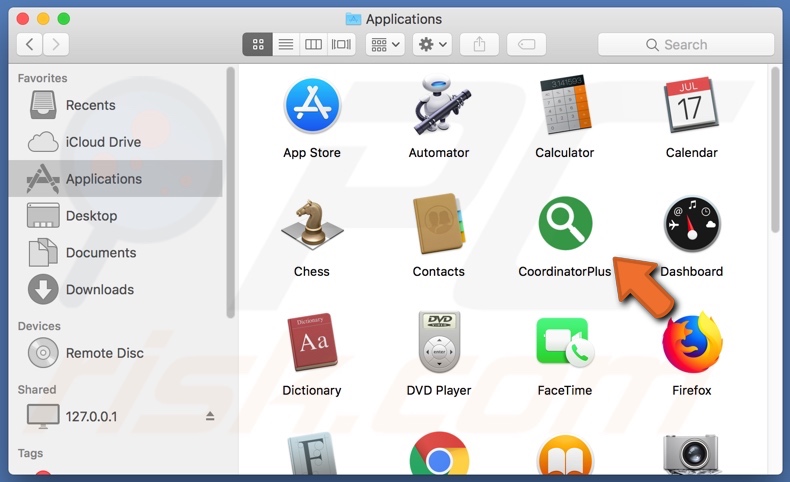Viewport: 790px width, 482px height.
Task: Click the DVD Player name label
Action: (439, 390)
